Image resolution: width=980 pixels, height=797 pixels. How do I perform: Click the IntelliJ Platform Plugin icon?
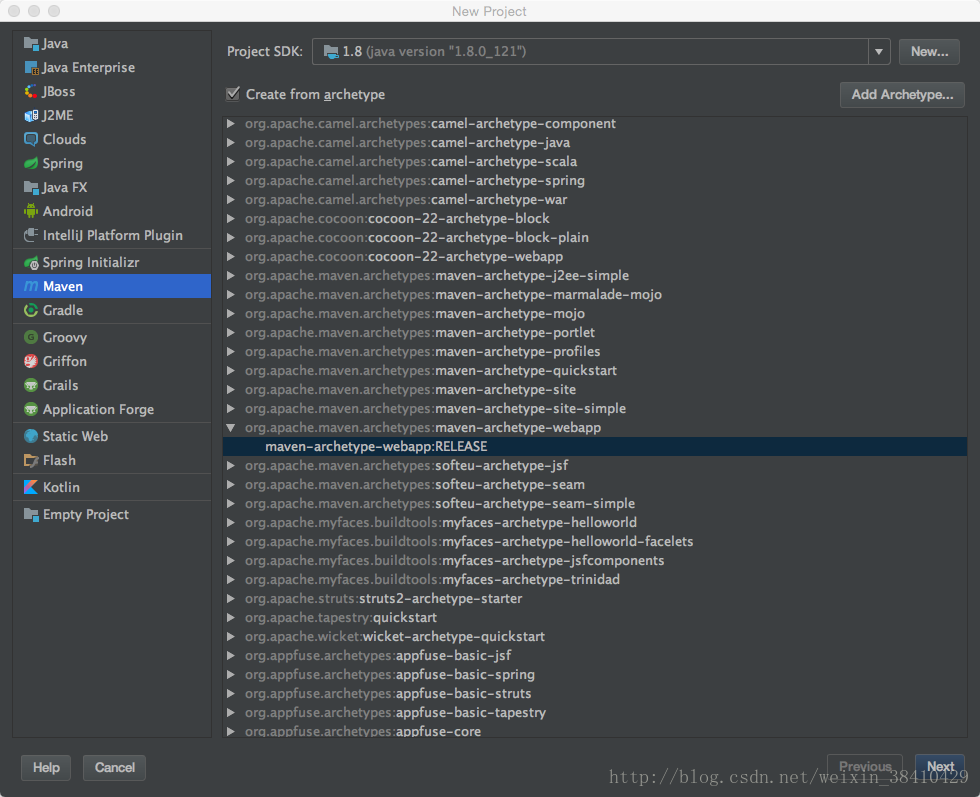31,236
